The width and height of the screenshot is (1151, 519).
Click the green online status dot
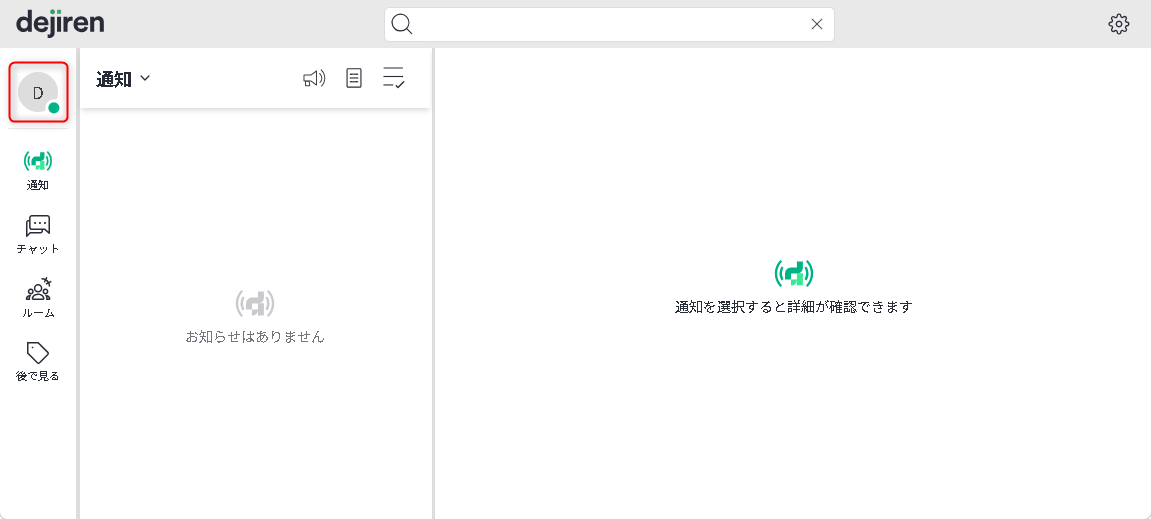54,108
